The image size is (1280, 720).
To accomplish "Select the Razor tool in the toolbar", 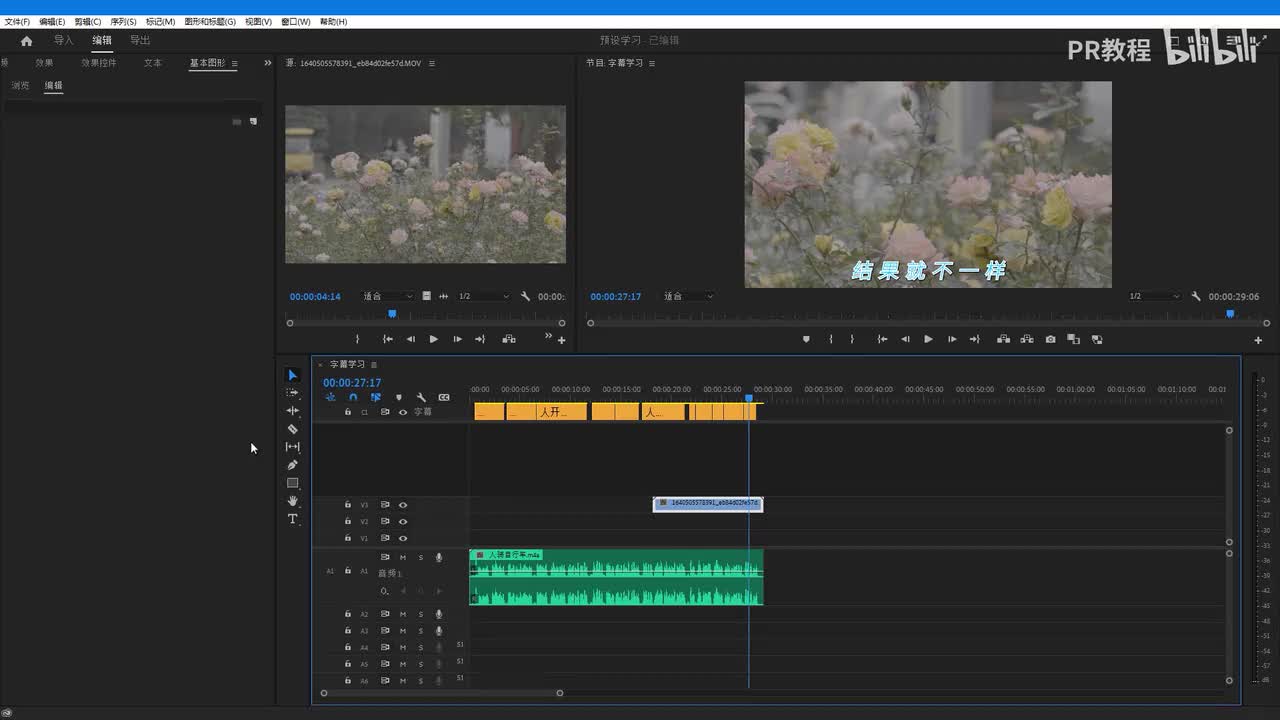I will point(292,429).
